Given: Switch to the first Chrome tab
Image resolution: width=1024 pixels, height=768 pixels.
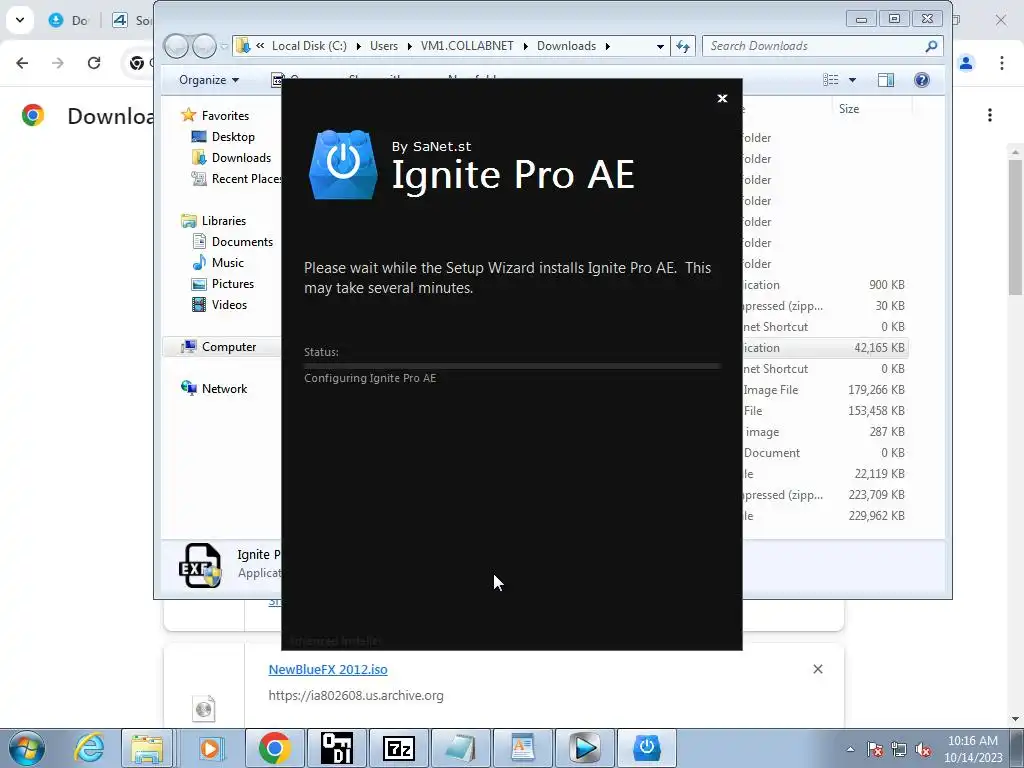Looking at the screenshot, I should (69, 20).
